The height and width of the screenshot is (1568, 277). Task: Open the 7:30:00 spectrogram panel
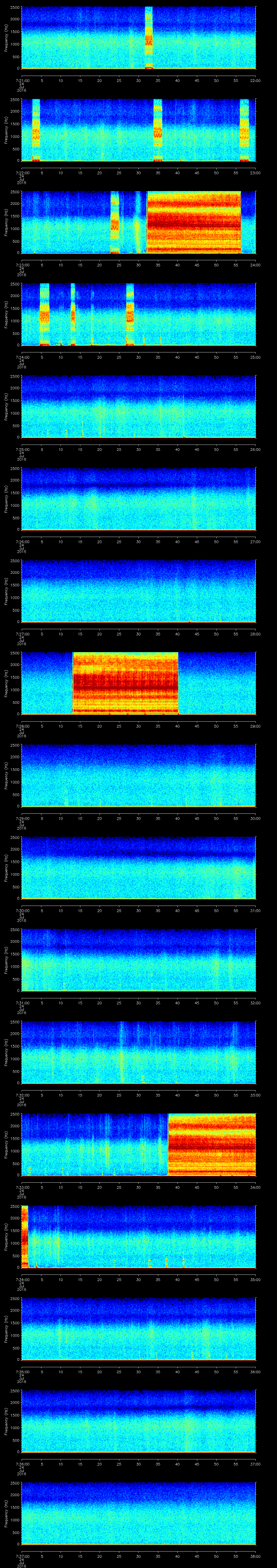[138, 868]
